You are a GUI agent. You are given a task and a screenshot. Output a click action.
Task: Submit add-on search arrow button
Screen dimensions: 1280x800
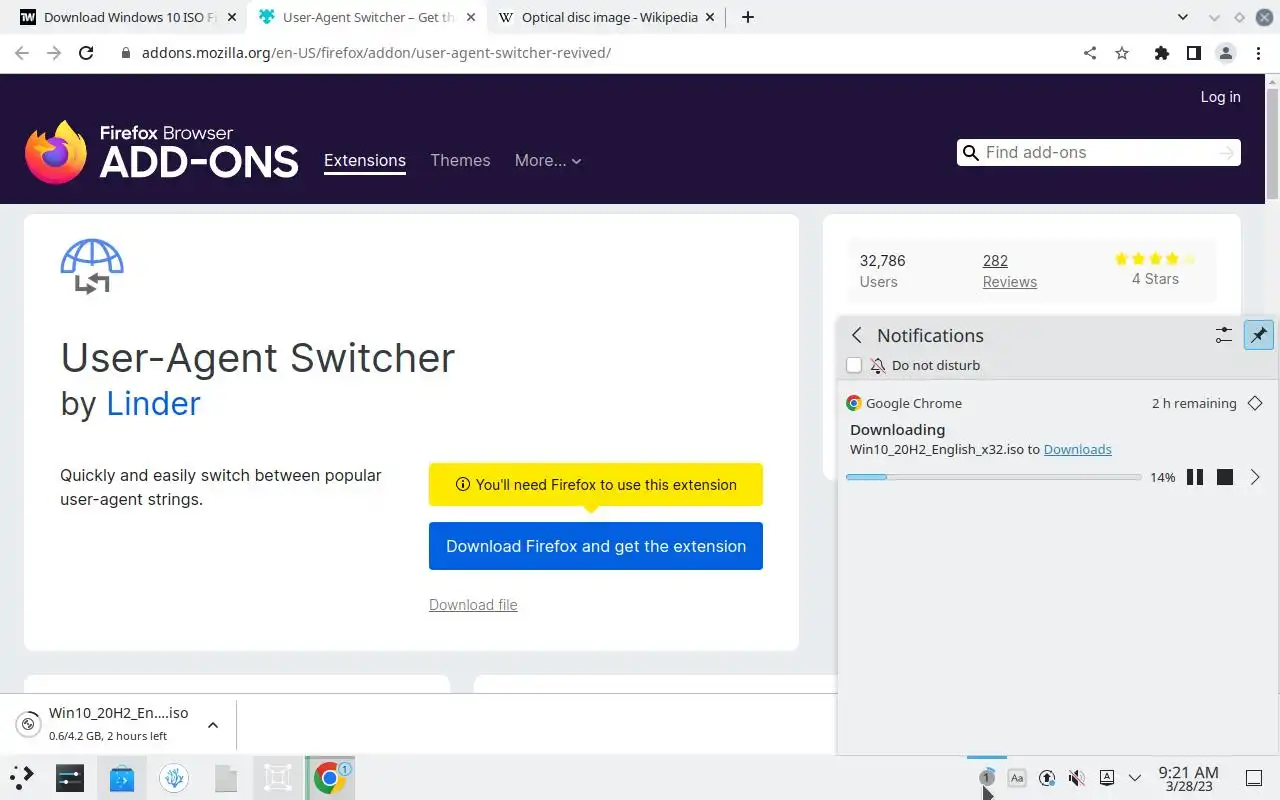pos(1227,152)
